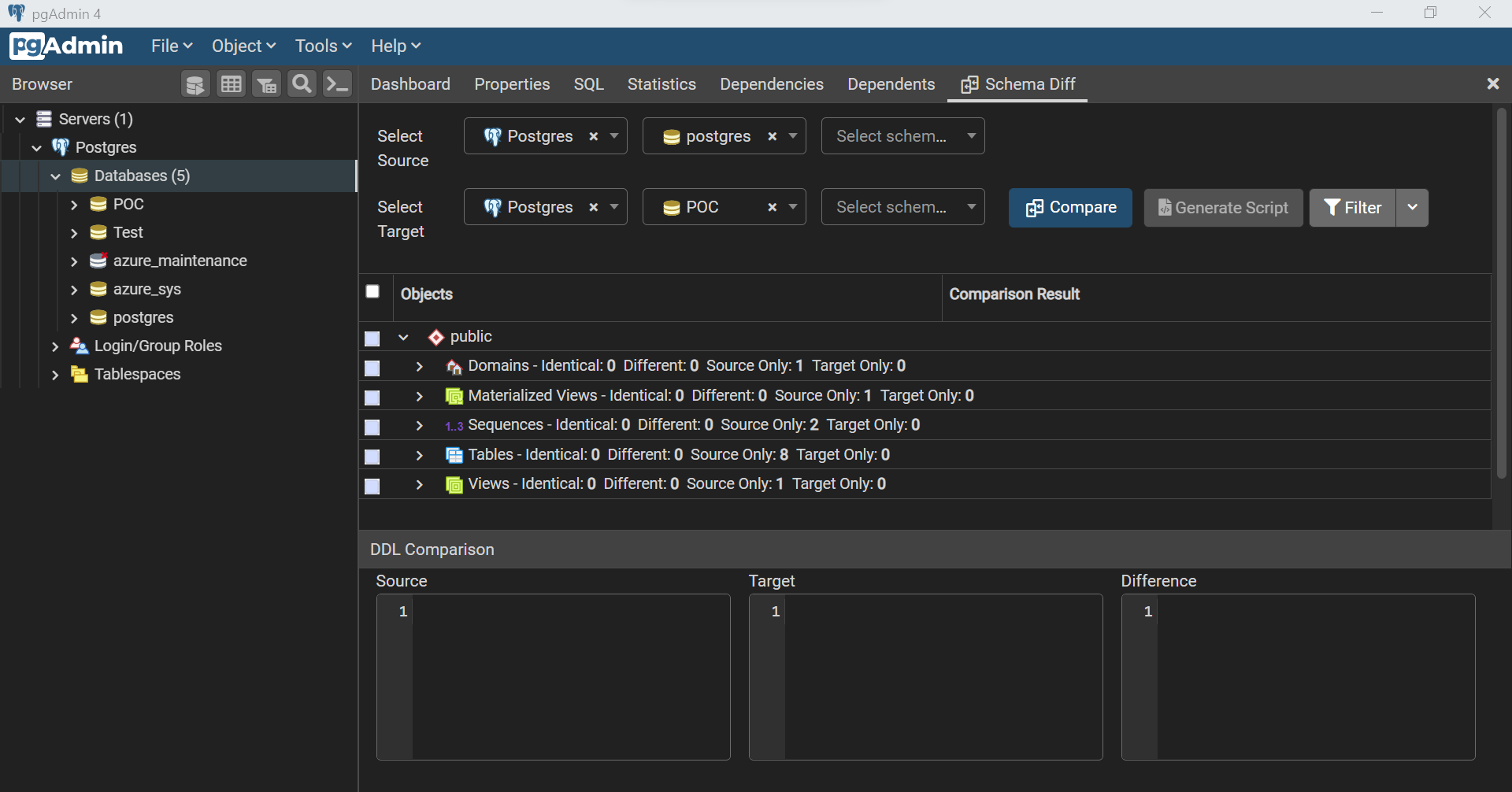Switch to the Dependencies tab
This screenshot has width=1512, height=792.
coord(772,84)
